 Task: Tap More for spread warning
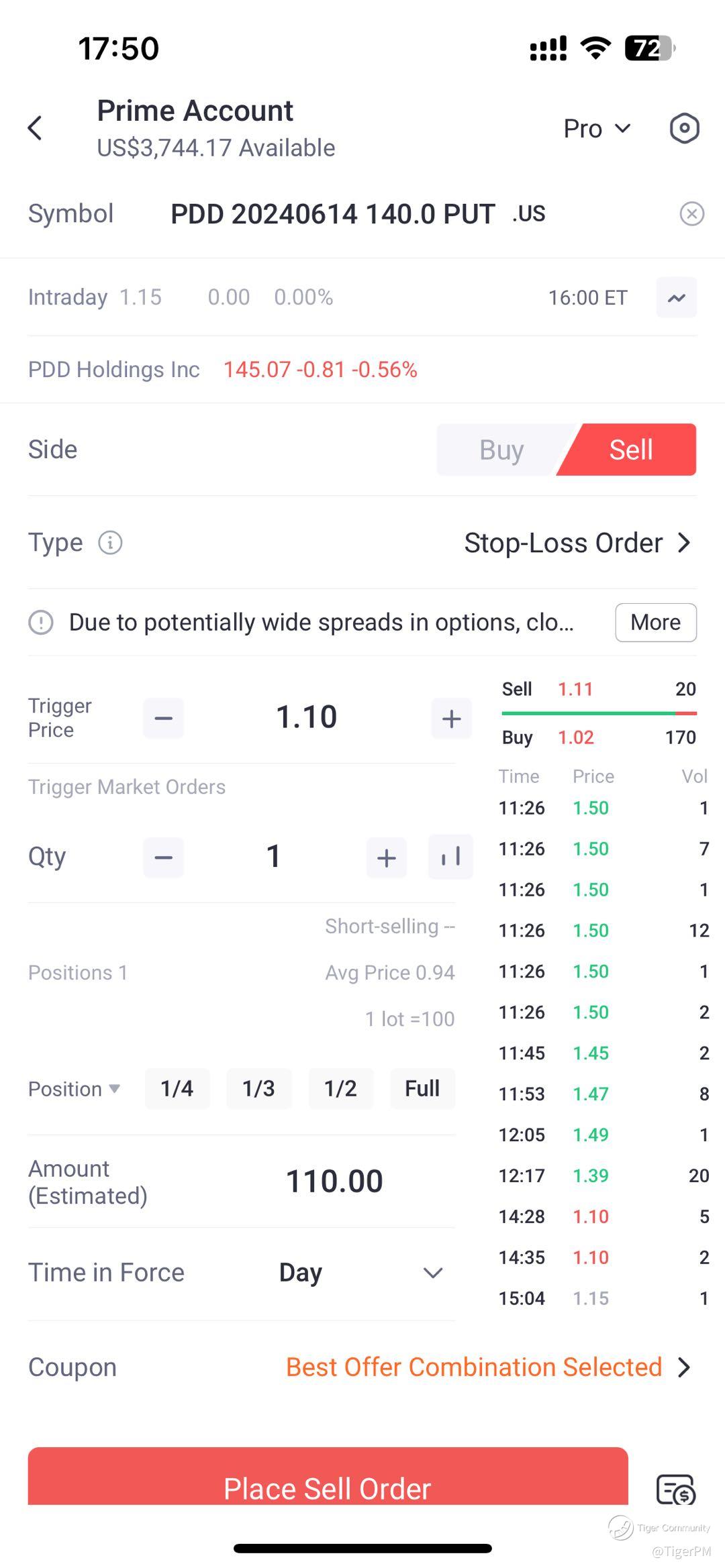click(x=656, y=622)
